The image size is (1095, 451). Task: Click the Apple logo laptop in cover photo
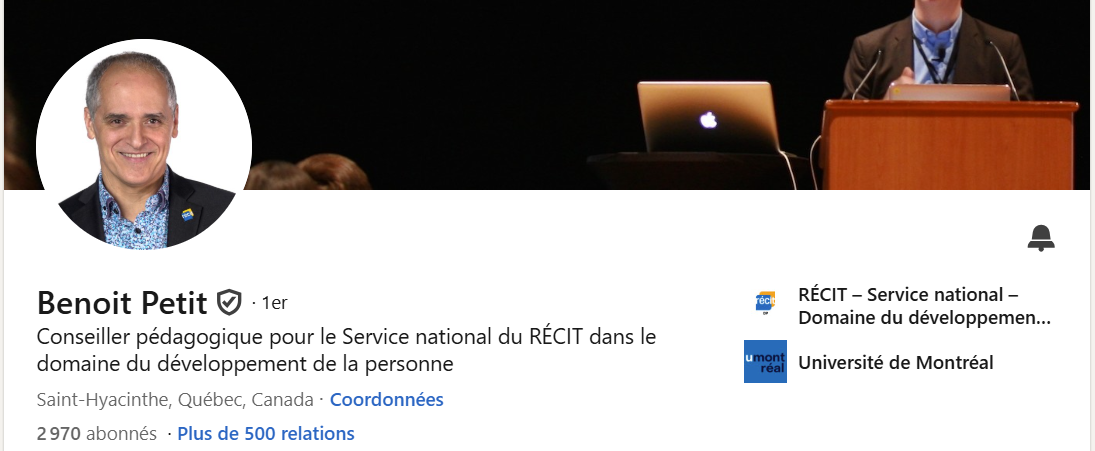pyautogui.click(x=707, y=117)
